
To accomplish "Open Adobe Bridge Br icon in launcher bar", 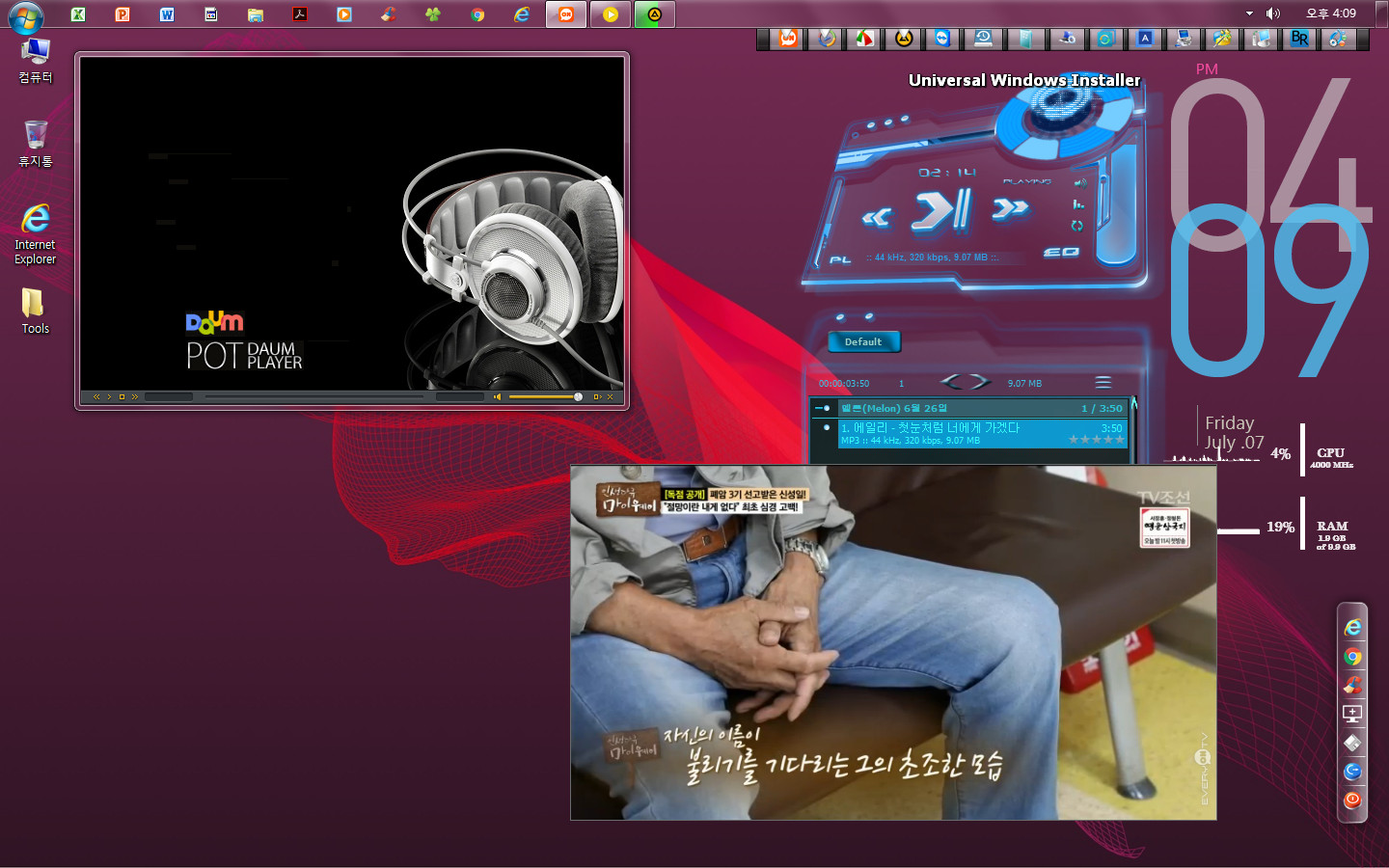I will coord(1299,39).
